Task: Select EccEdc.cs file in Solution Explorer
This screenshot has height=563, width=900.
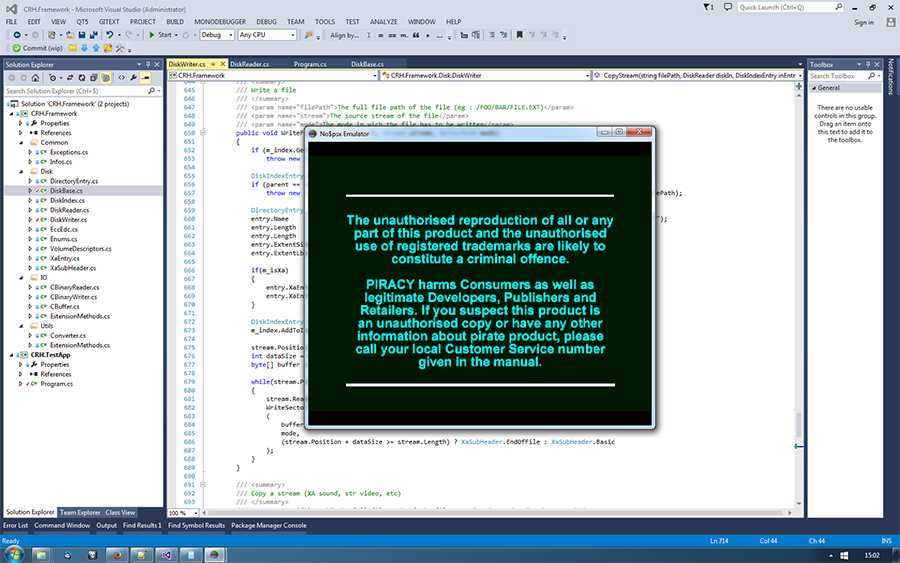Action: click(x=64, y=230)
